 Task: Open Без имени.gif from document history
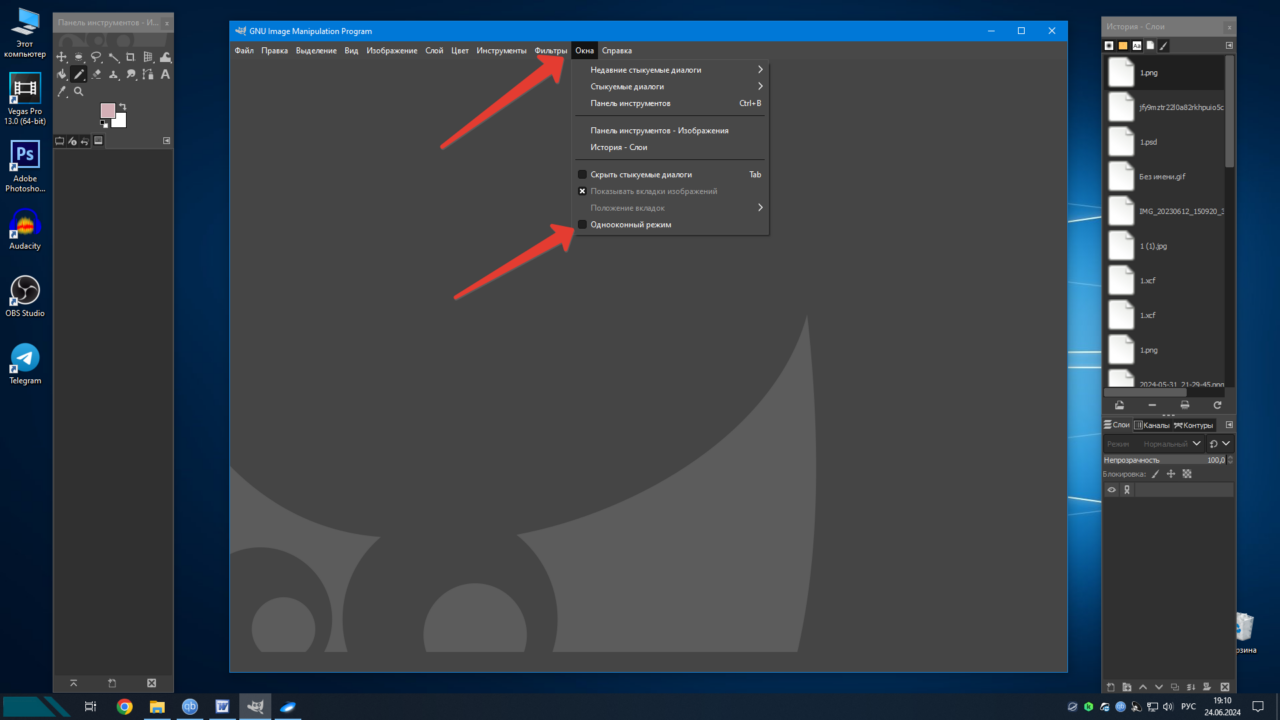click(1161, 177)
